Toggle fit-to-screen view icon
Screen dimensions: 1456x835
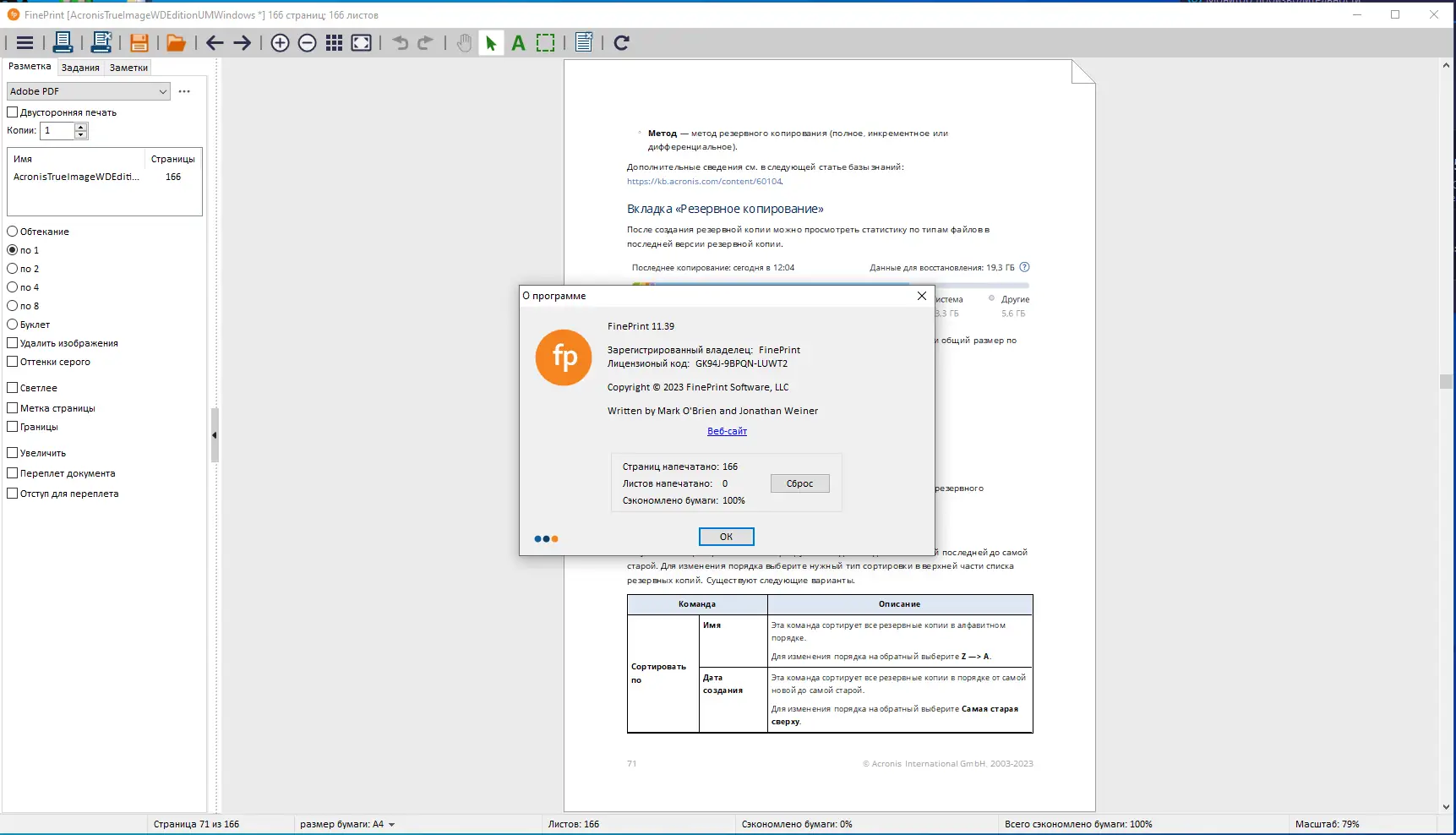(x=362, y=43)
